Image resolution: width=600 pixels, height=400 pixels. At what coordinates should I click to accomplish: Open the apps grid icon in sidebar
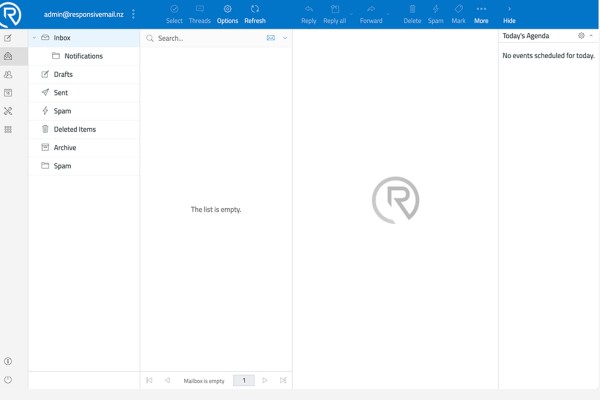coord(8,130)
